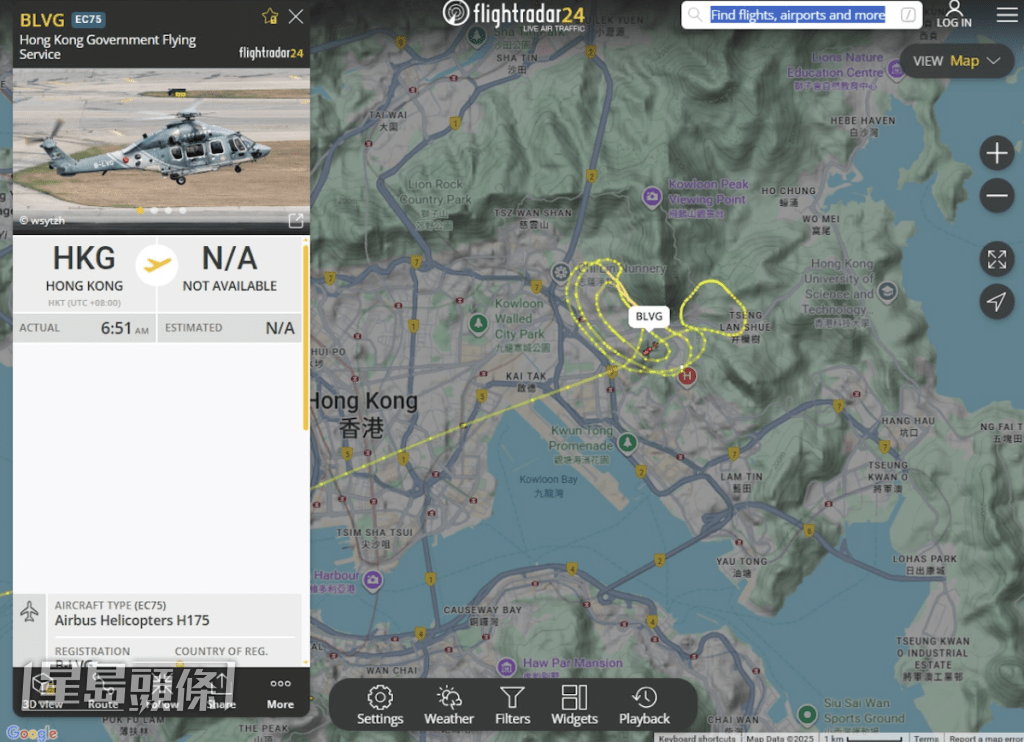Zoom out the map with minus button
Image resolution: width=1024 pixels, height=742 pixels.
point(997,196)
